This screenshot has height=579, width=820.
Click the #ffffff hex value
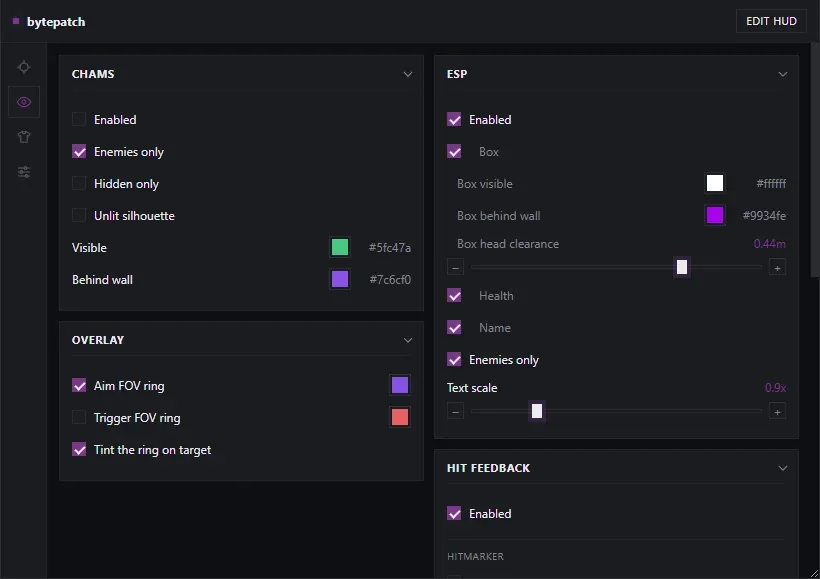[x=771, y=184]
